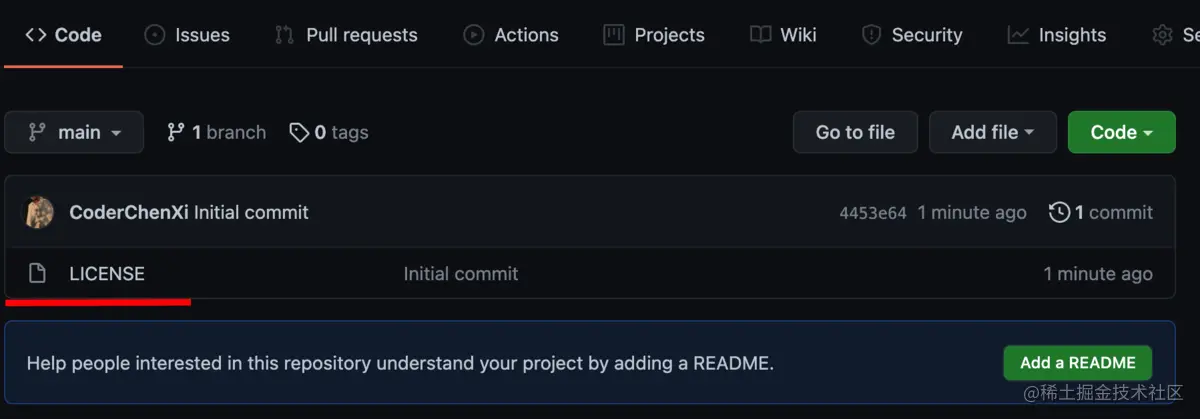
Task: Click the Add a README button
Action: [x=1077, y=363]
